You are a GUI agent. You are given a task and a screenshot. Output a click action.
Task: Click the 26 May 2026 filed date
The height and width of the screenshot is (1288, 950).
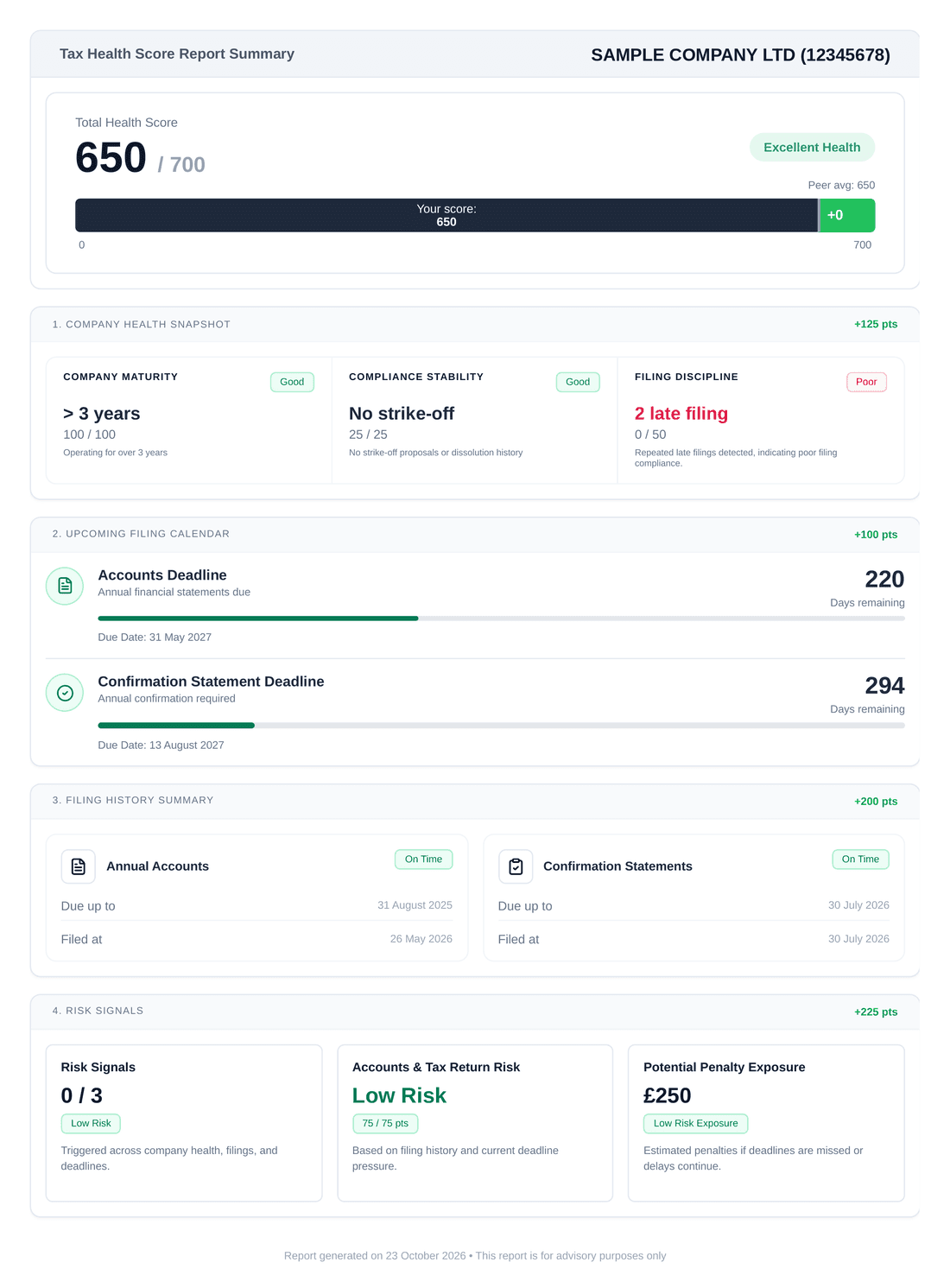[x=421, y=939]
